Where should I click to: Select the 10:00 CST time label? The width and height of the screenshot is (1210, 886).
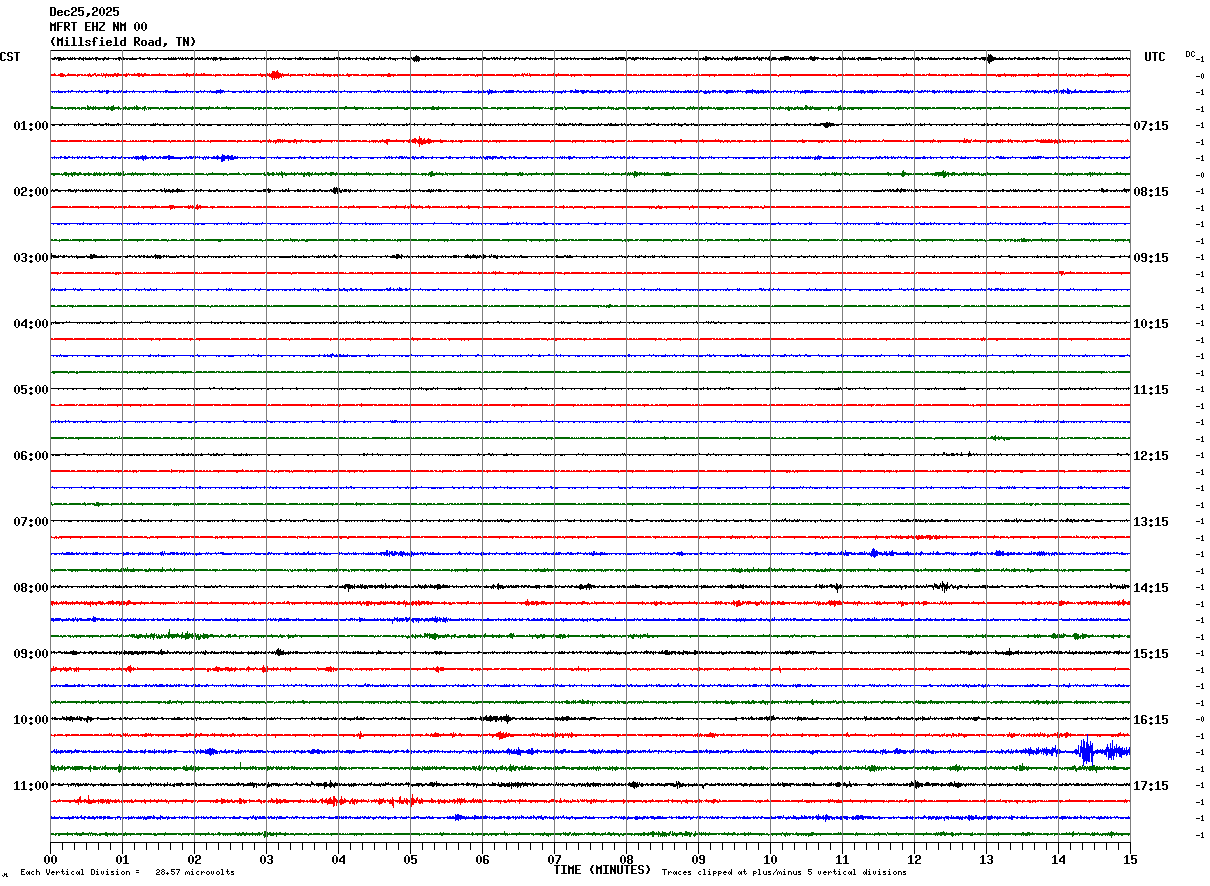31,720
